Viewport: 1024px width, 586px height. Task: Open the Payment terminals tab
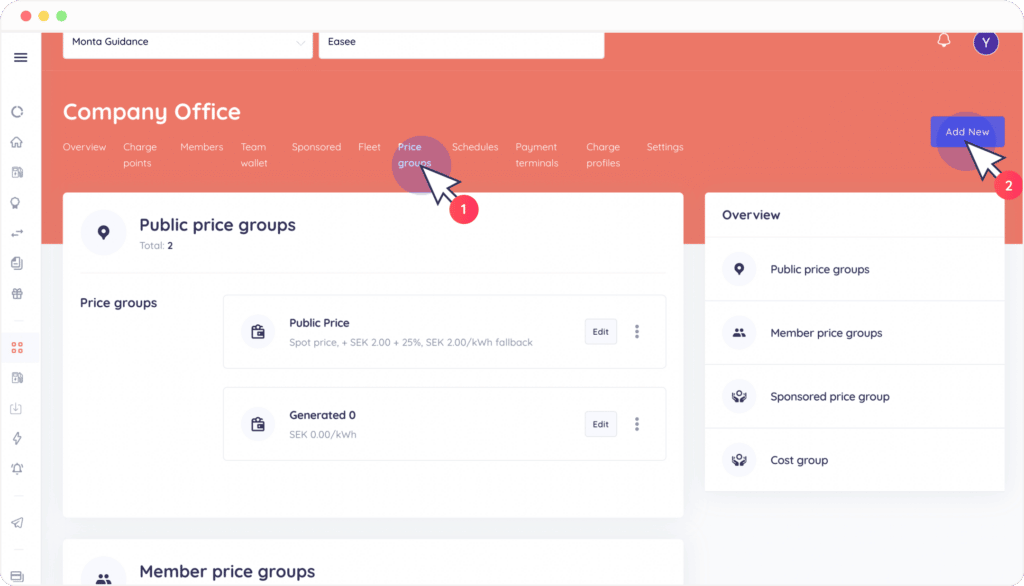pos(537,155)
